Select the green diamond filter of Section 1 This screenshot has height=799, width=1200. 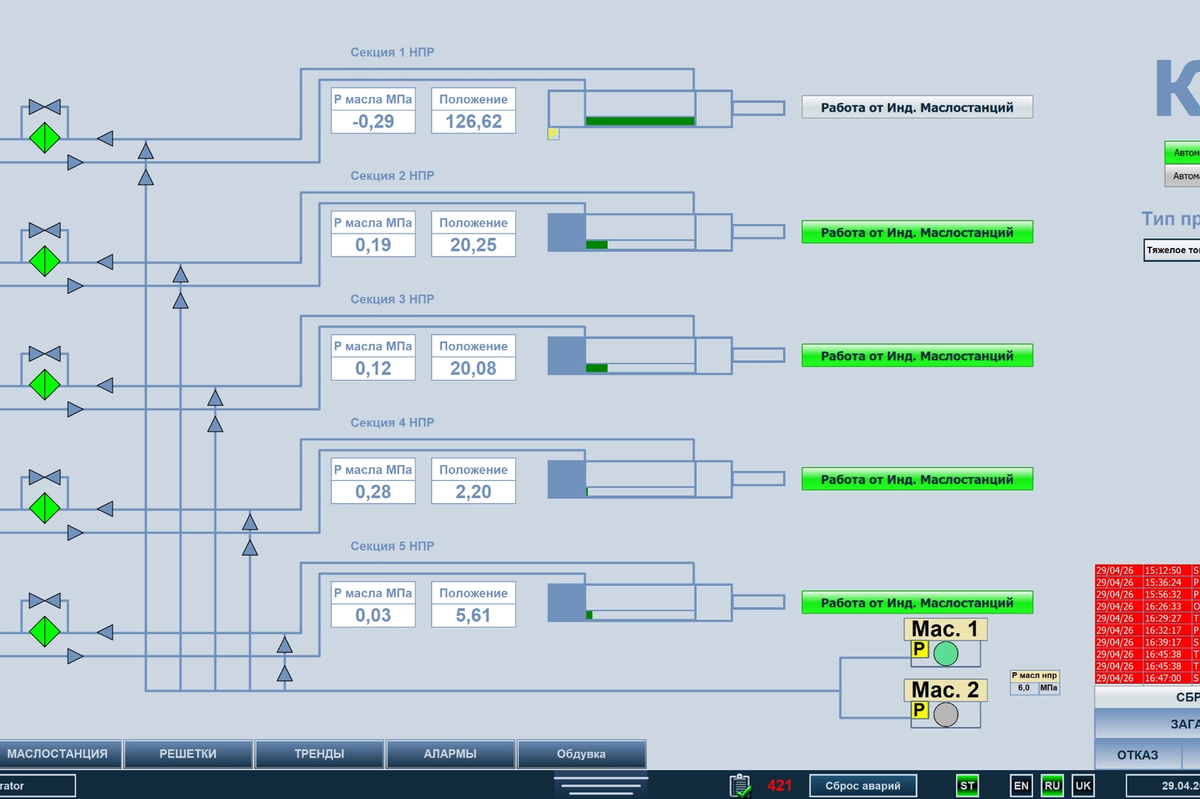point(44,137)
